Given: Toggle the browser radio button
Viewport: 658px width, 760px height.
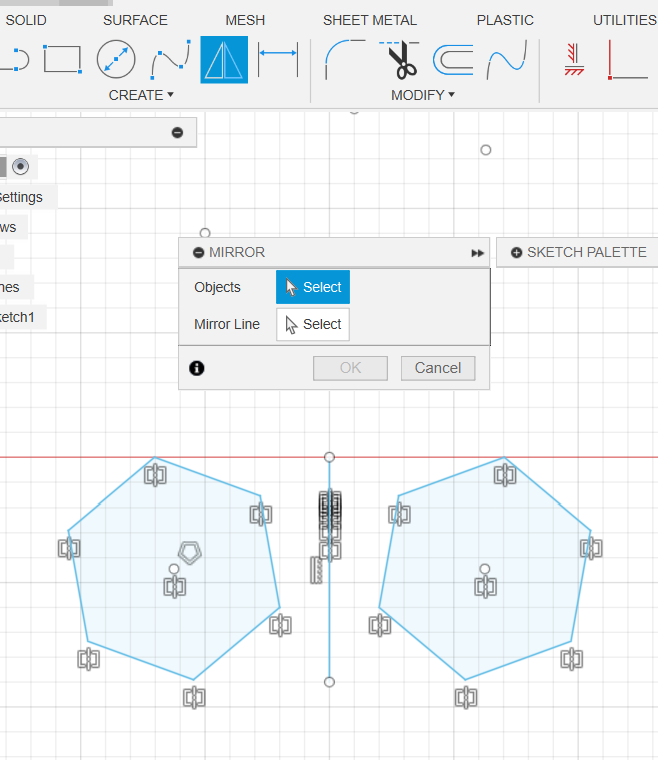Looking at the screenshot, I should pyautogui.click(x=20, y=166).
